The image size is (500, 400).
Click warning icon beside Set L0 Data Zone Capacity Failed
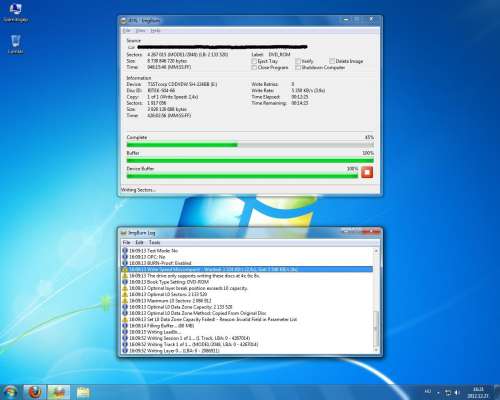125,319
